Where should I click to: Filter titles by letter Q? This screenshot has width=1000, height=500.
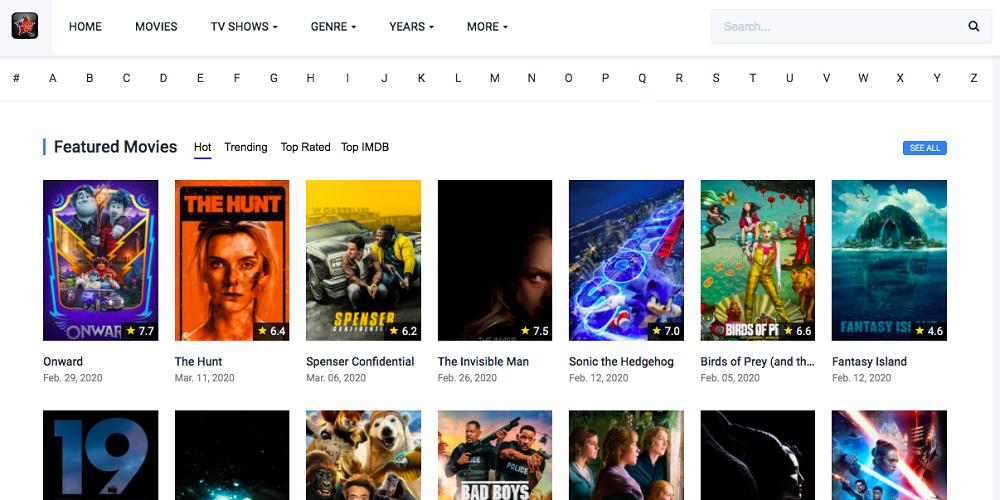(642, 78)
